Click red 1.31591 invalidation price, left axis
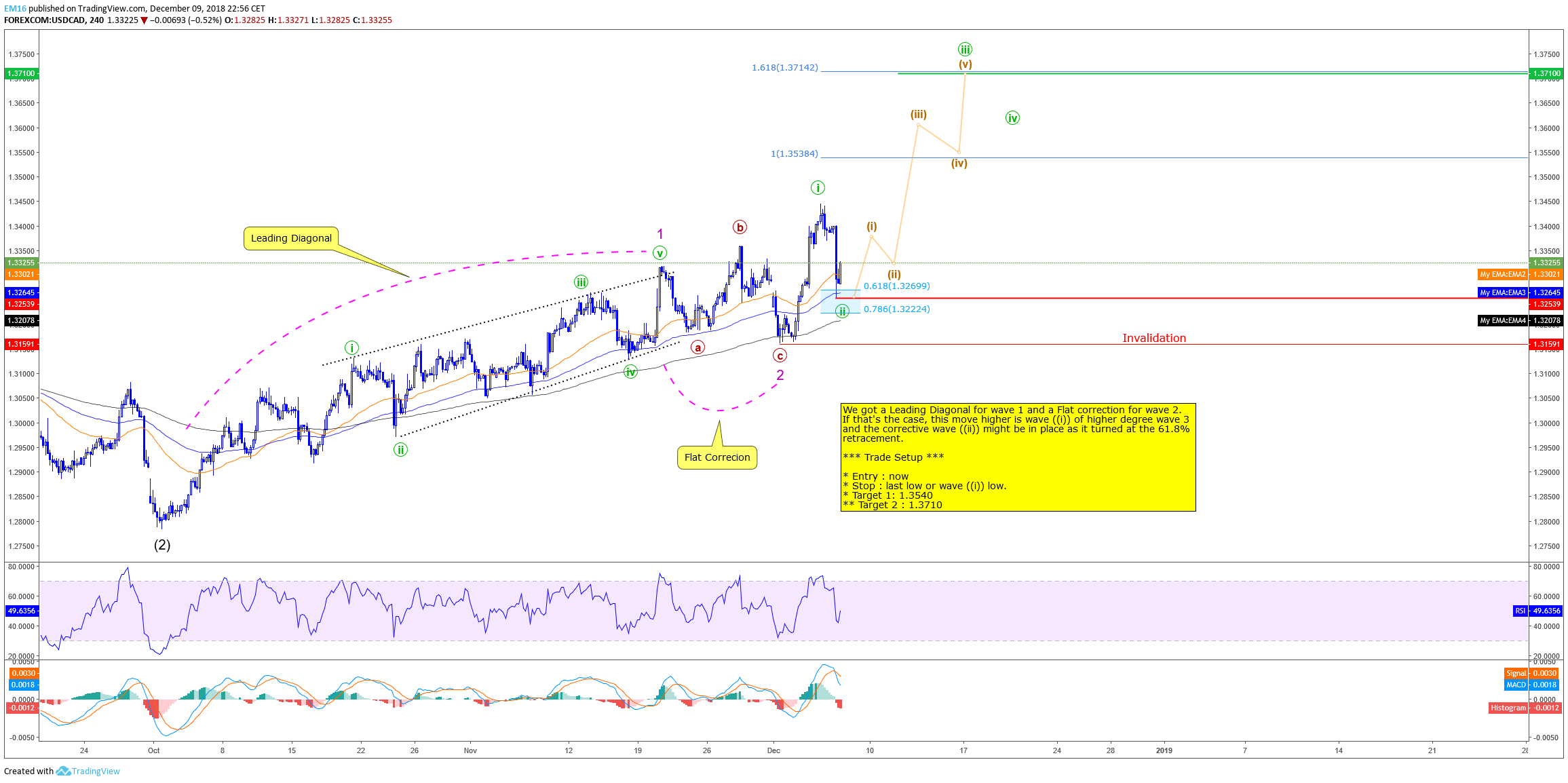Image resolution: width=1568 pixels, height=783 pixels. 21,344
